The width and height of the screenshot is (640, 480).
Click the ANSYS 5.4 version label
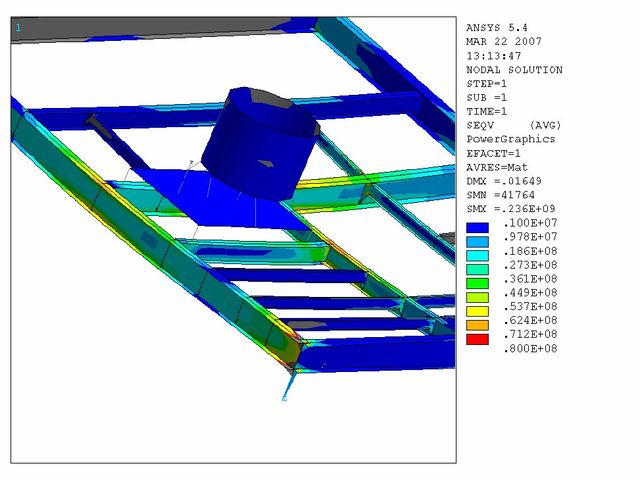pyautogui.click(x=497, y=28)
